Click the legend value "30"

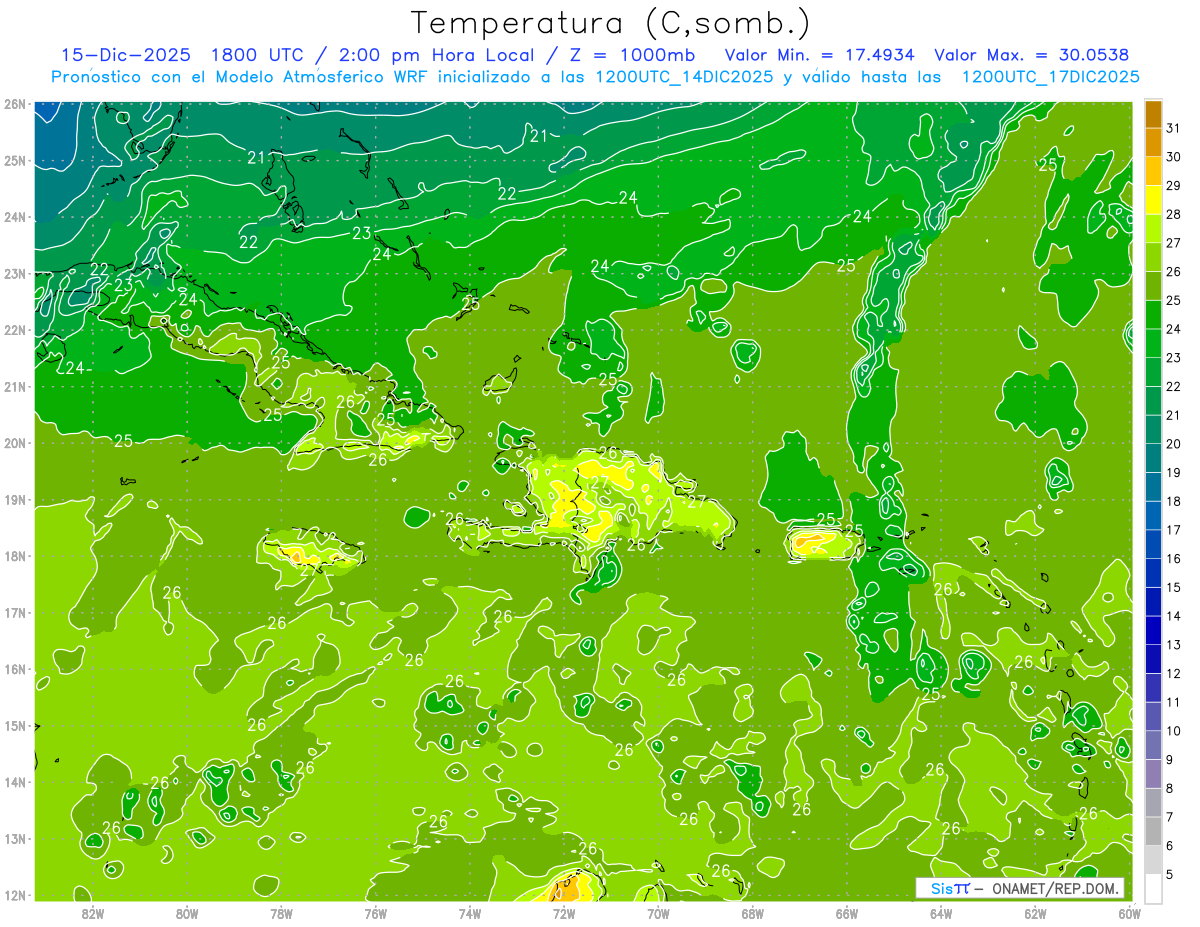pos(1173,156)
